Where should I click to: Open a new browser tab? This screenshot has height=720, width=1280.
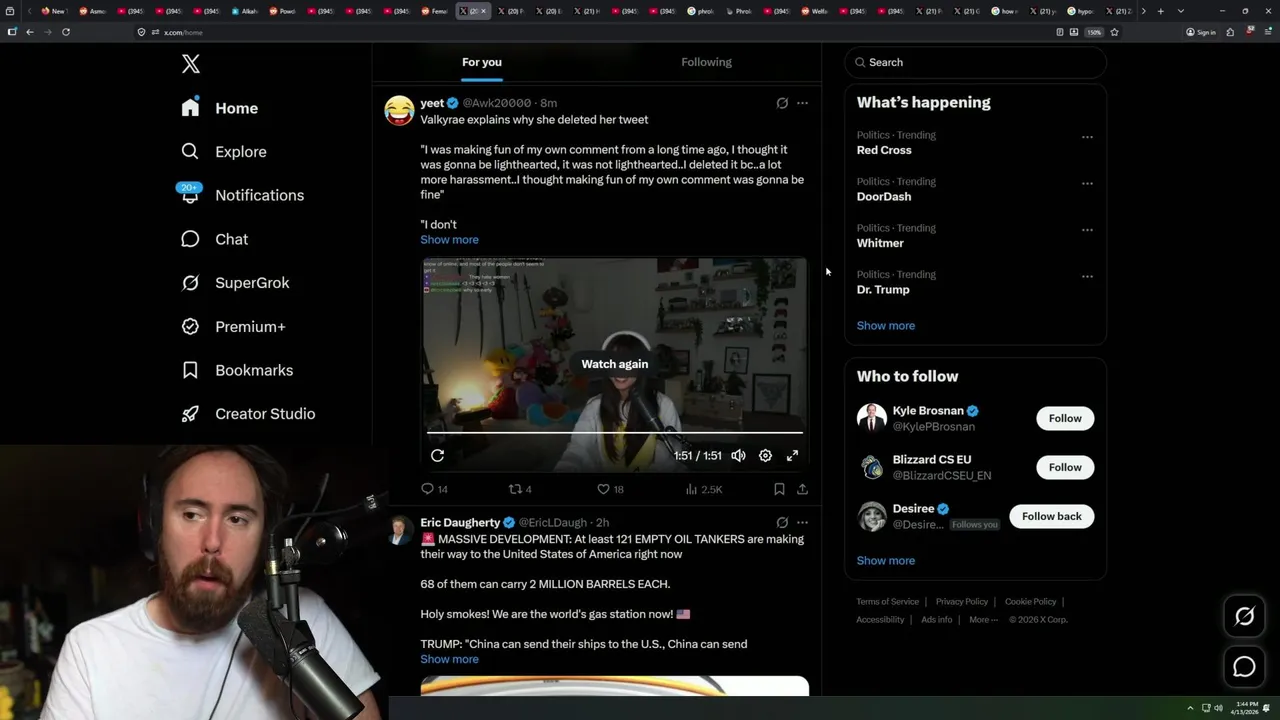point(1160,11)
